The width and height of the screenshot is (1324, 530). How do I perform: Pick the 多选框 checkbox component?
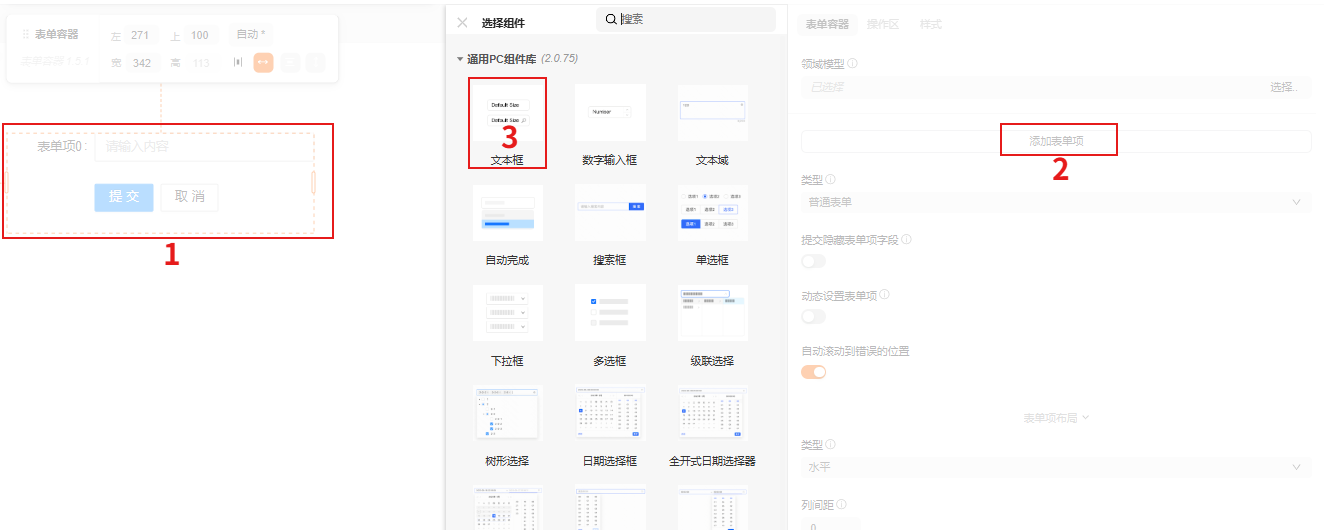click(610, 326)
